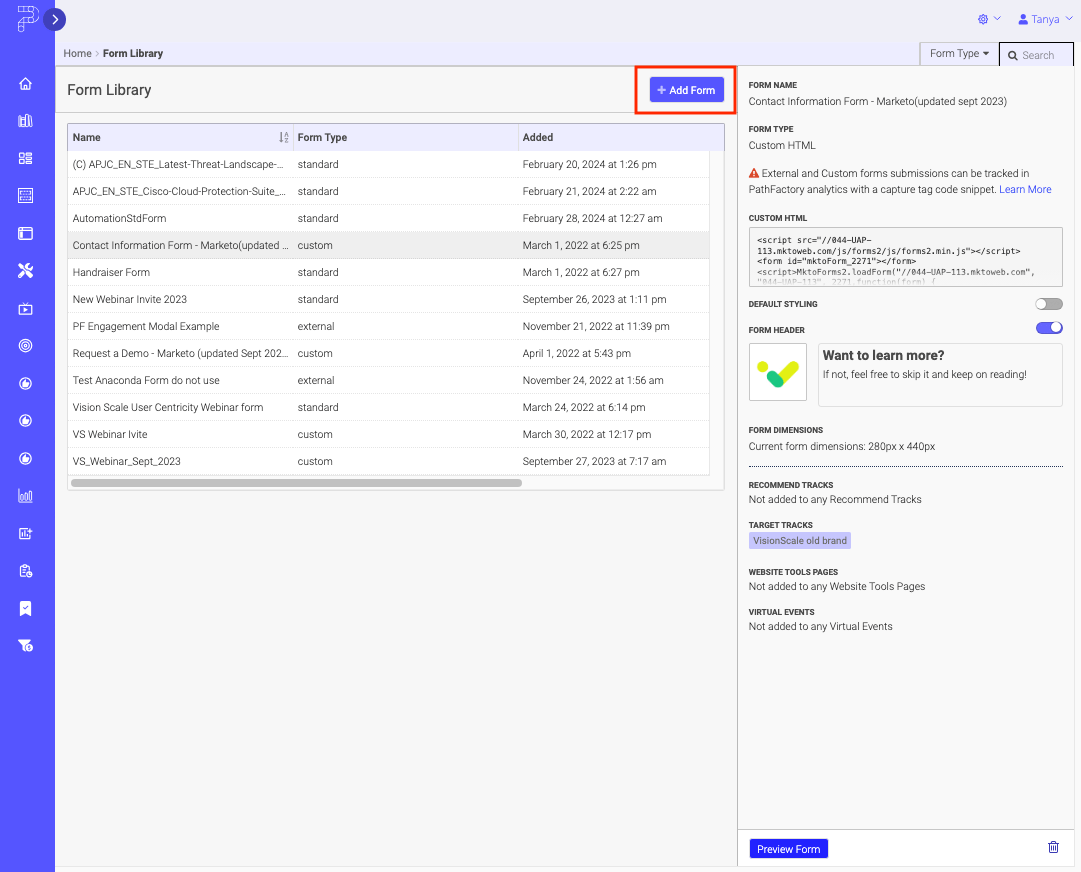Image resolution: width=1081 pixels, height=872 pixels.
Task: Click the Add Form button
Action: pyautogui.click(x=687, y=90)
